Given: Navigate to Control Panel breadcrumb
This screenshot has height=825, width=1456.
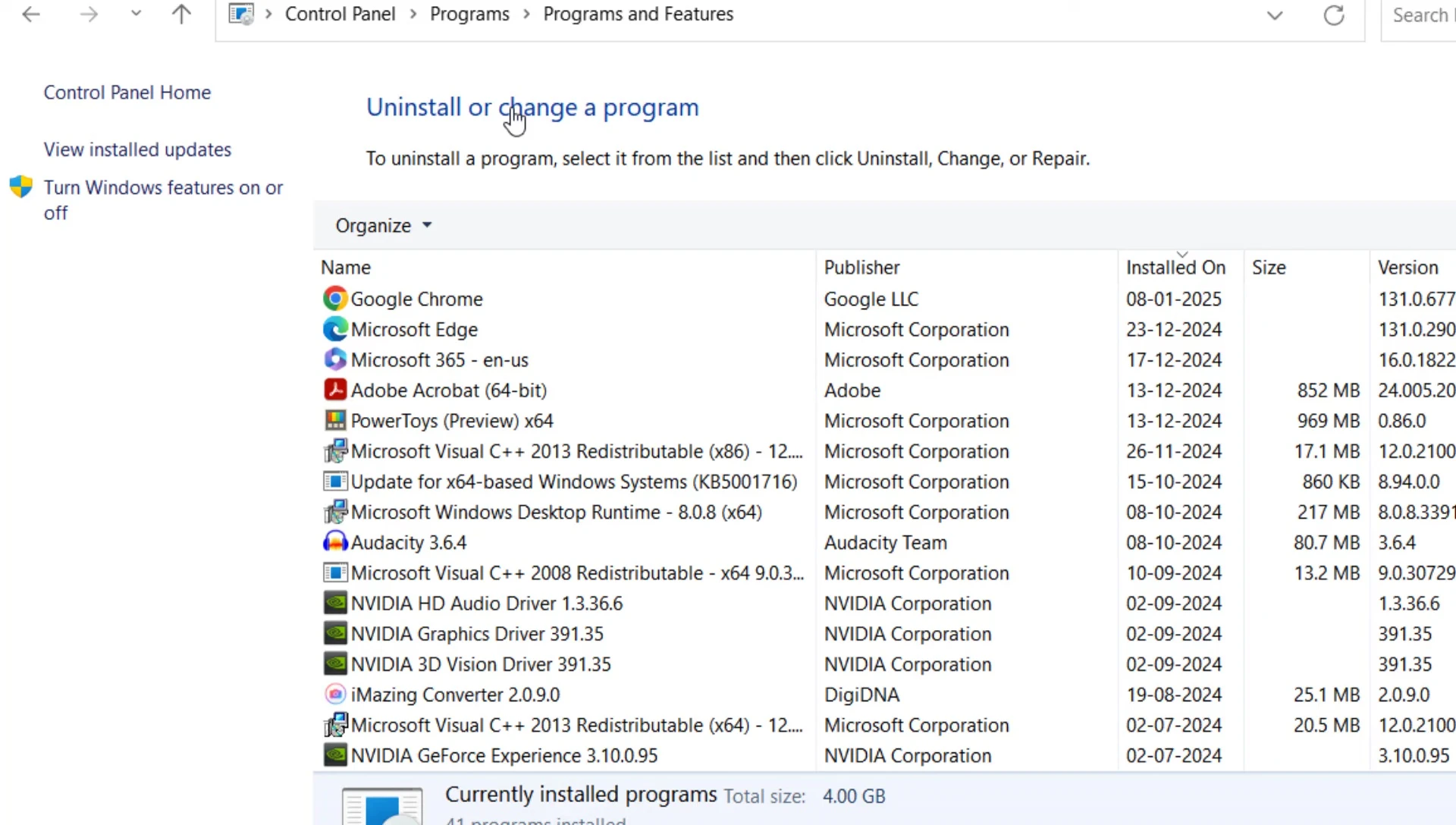Looking at the screenshot, I should [340, 14].
